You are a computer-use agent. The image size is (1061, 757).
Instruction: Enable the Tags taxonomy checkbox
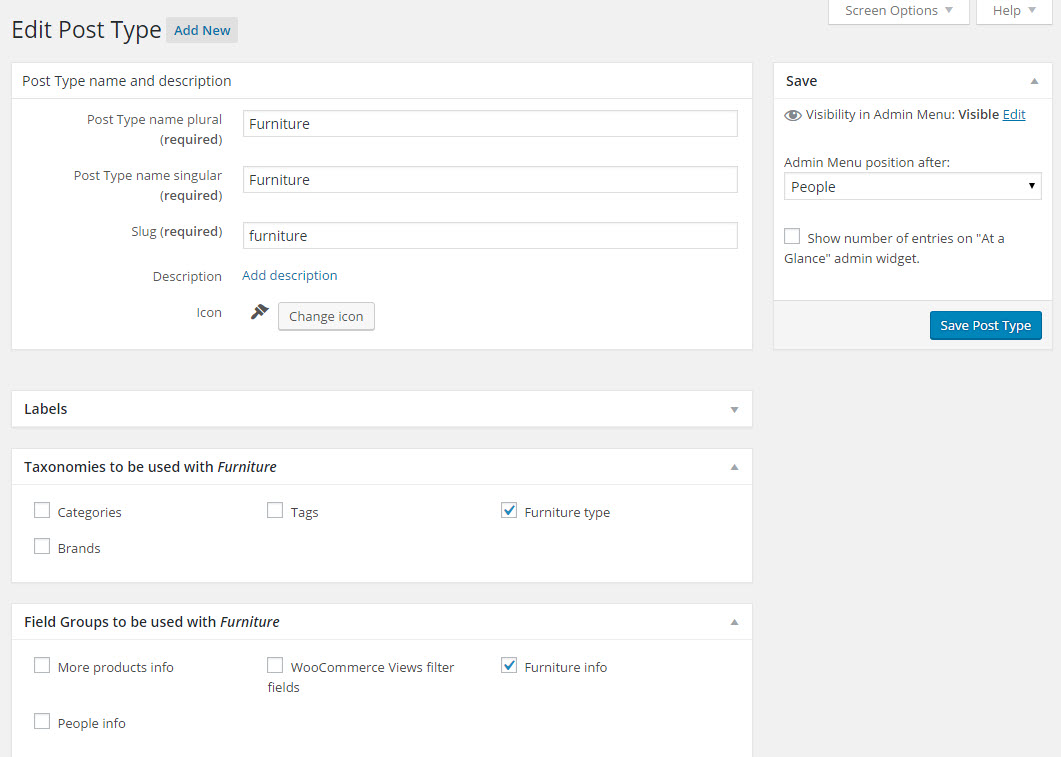click(275, 510)
